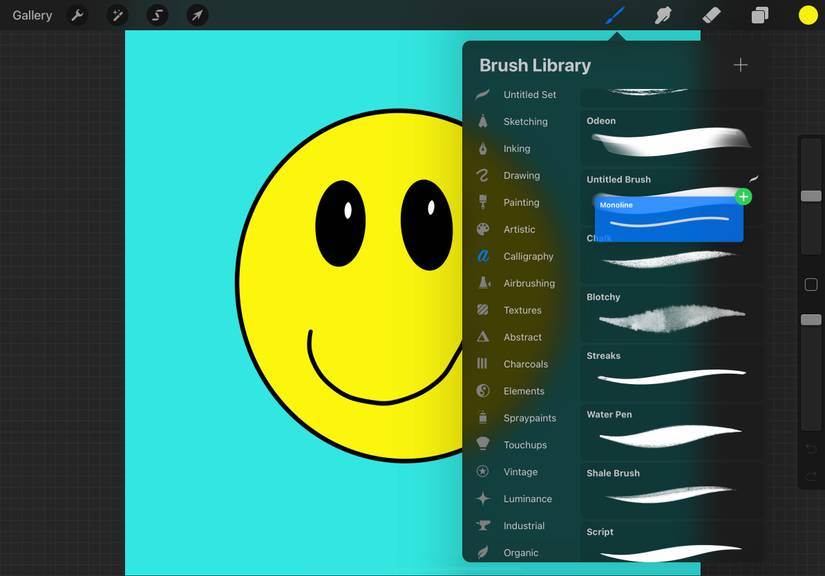The width and height of the screenshot is (825, 576).
Task: Tap the Paintbrush tool icon
Action: tap(615, 15)
